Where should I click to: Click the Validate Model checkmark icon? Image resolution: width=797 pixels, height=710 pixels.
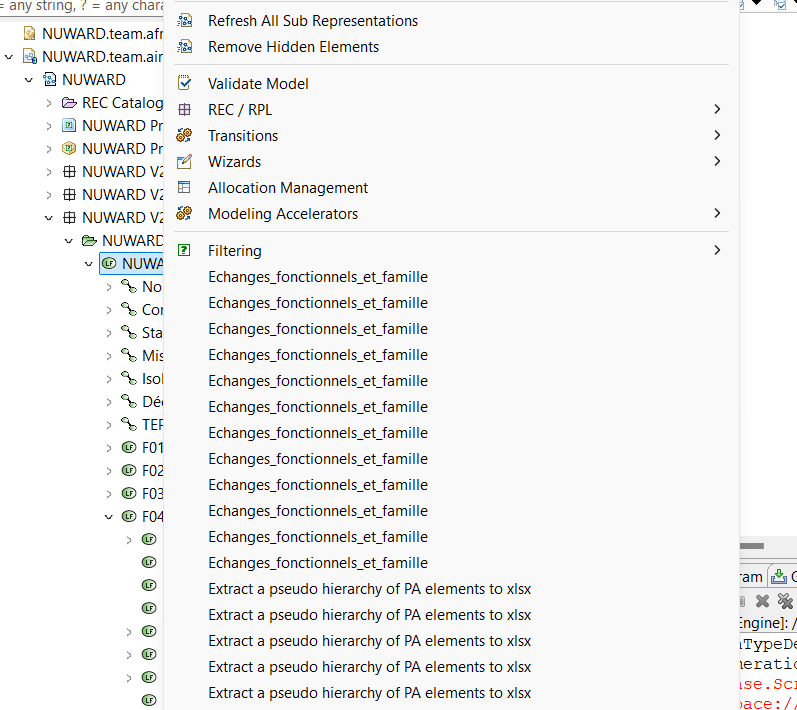point(184,84)
